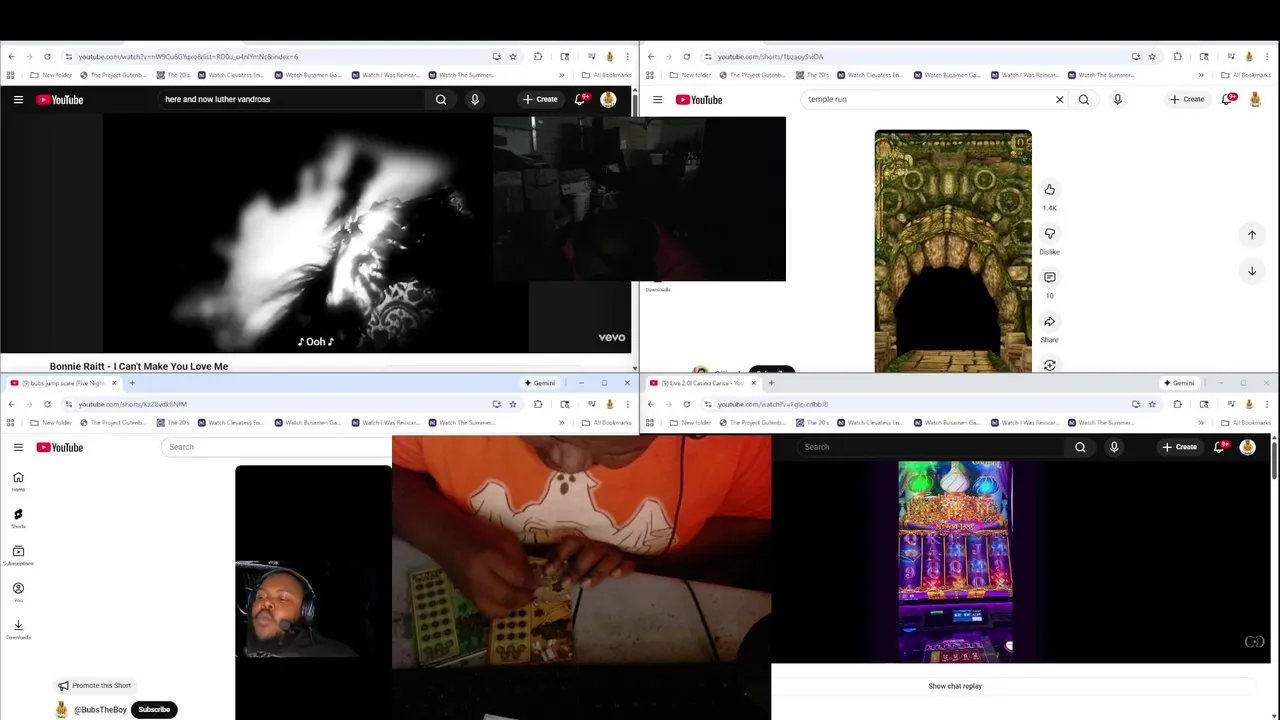Screen dimensions: 1280x720
Task: Open YouTube guide menu in the temple run window
Action: click(x=657, y=99)
